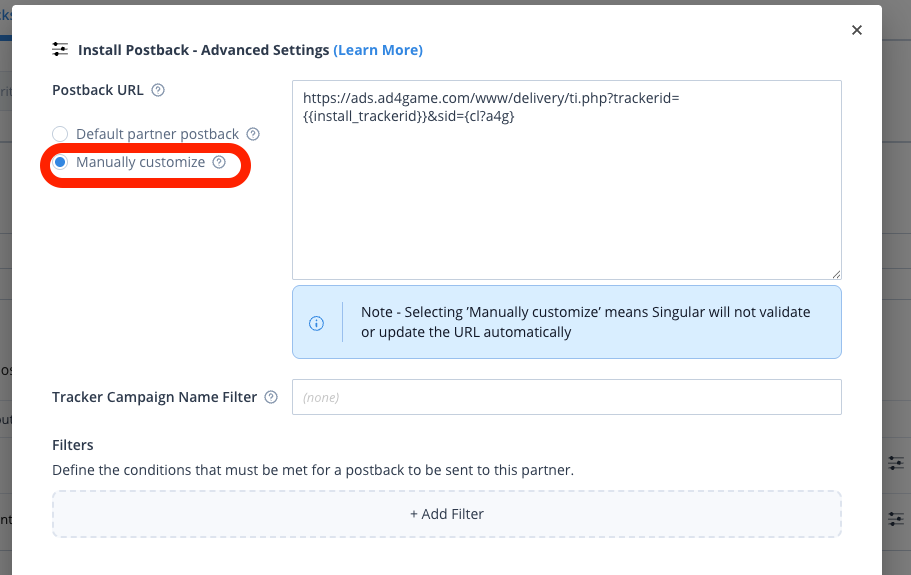
Task: Click the Install Postback - Advanced Settings title
Action: (x=203, y=51)
